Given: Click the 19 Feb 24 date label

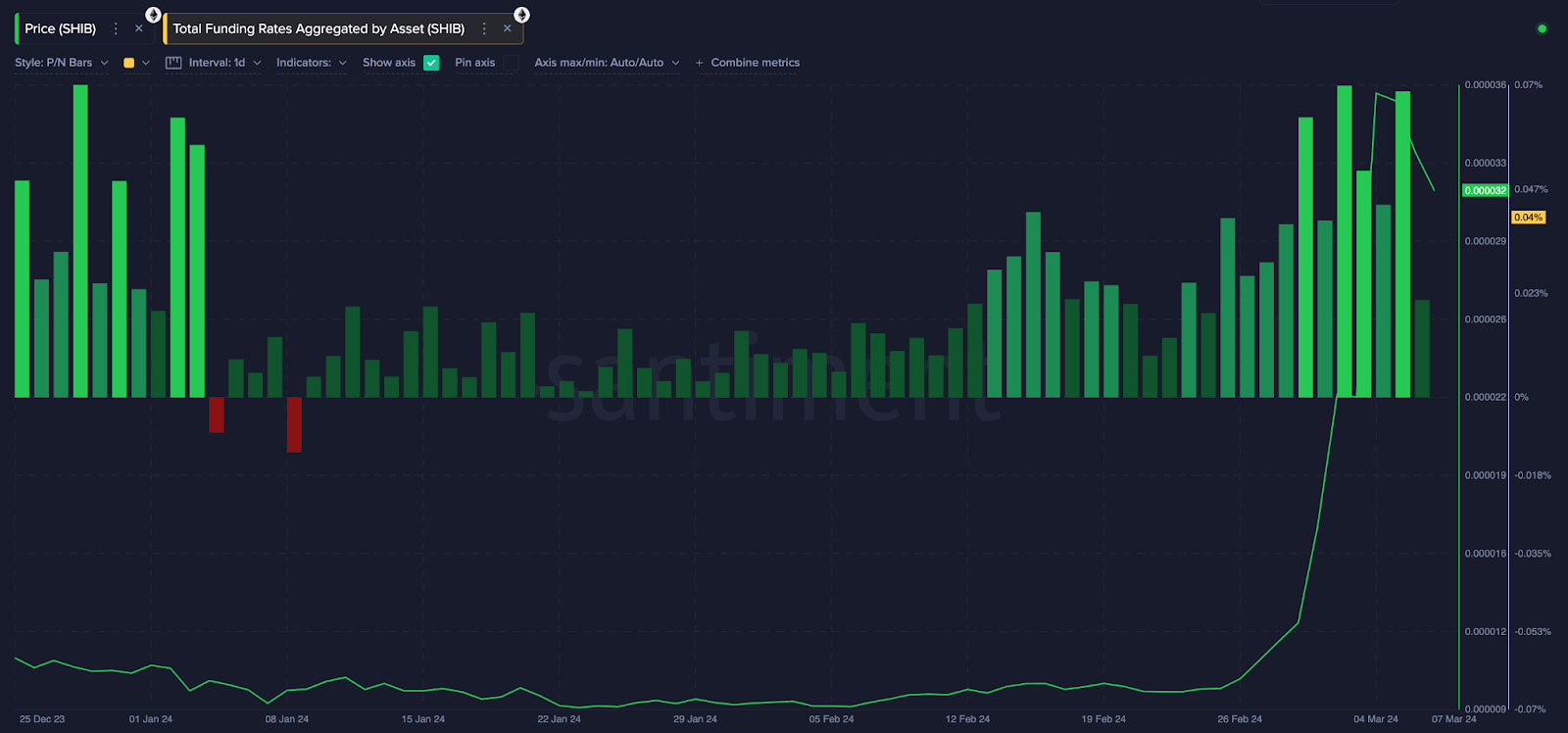Looking at the screenshot, I should (x=1103, y=719).
